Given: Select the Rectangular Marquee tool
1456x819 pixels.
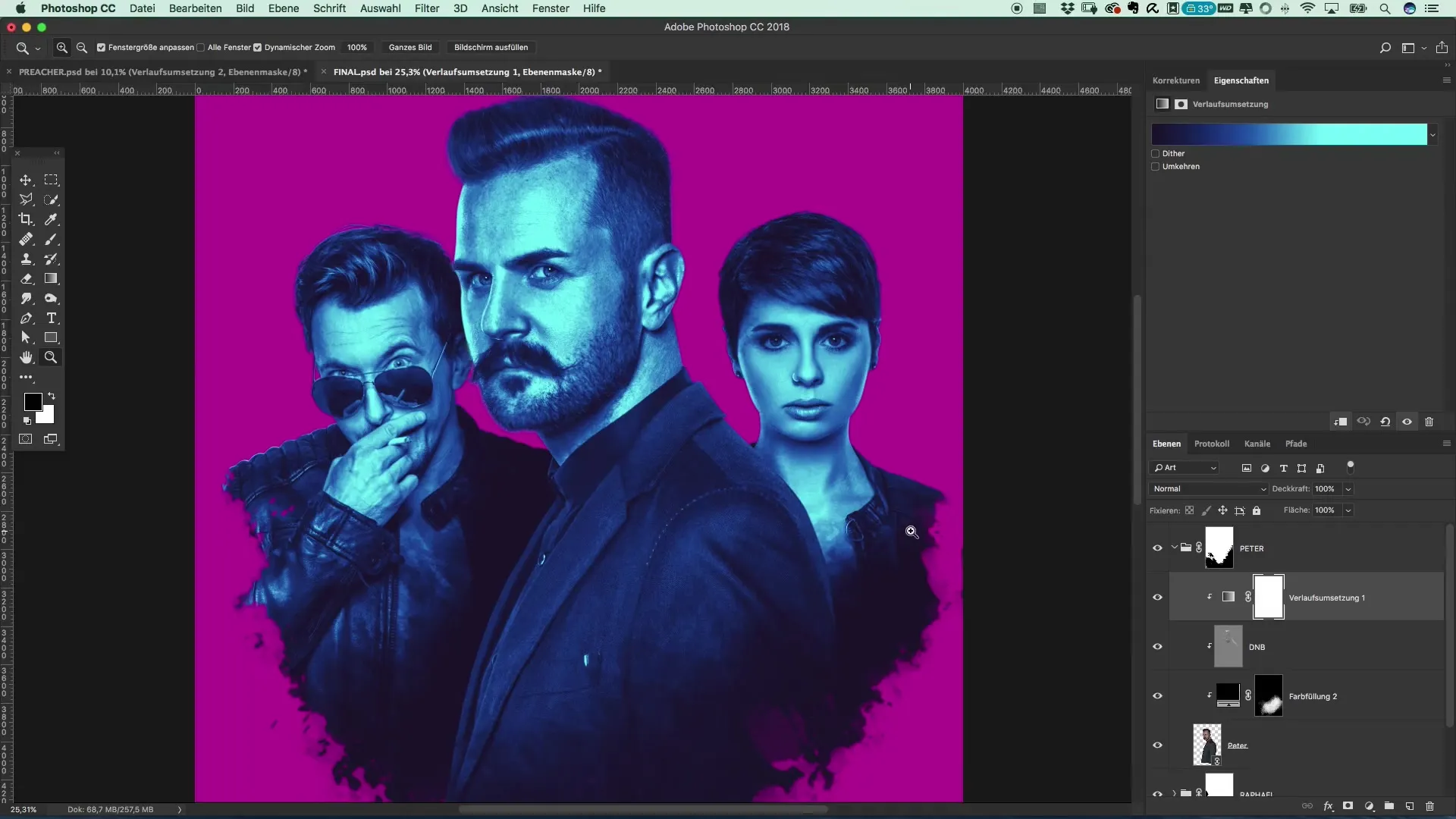Looking at the screenshot, I should tap(51, 180).
